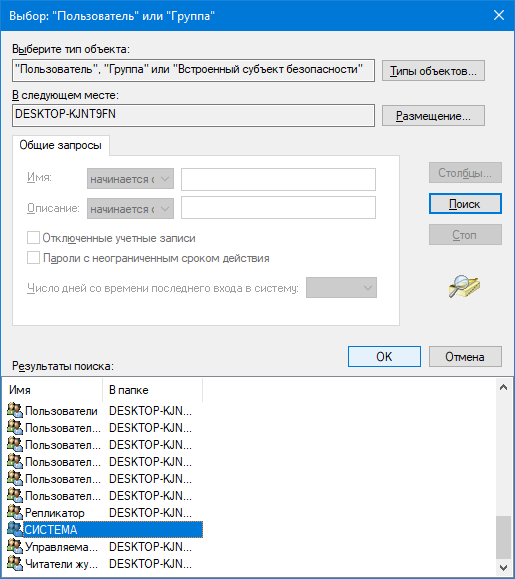Screen dimensions: 515x579
Task: Click the results scrollbar down arrow
Action: click(x=503, y=567)
